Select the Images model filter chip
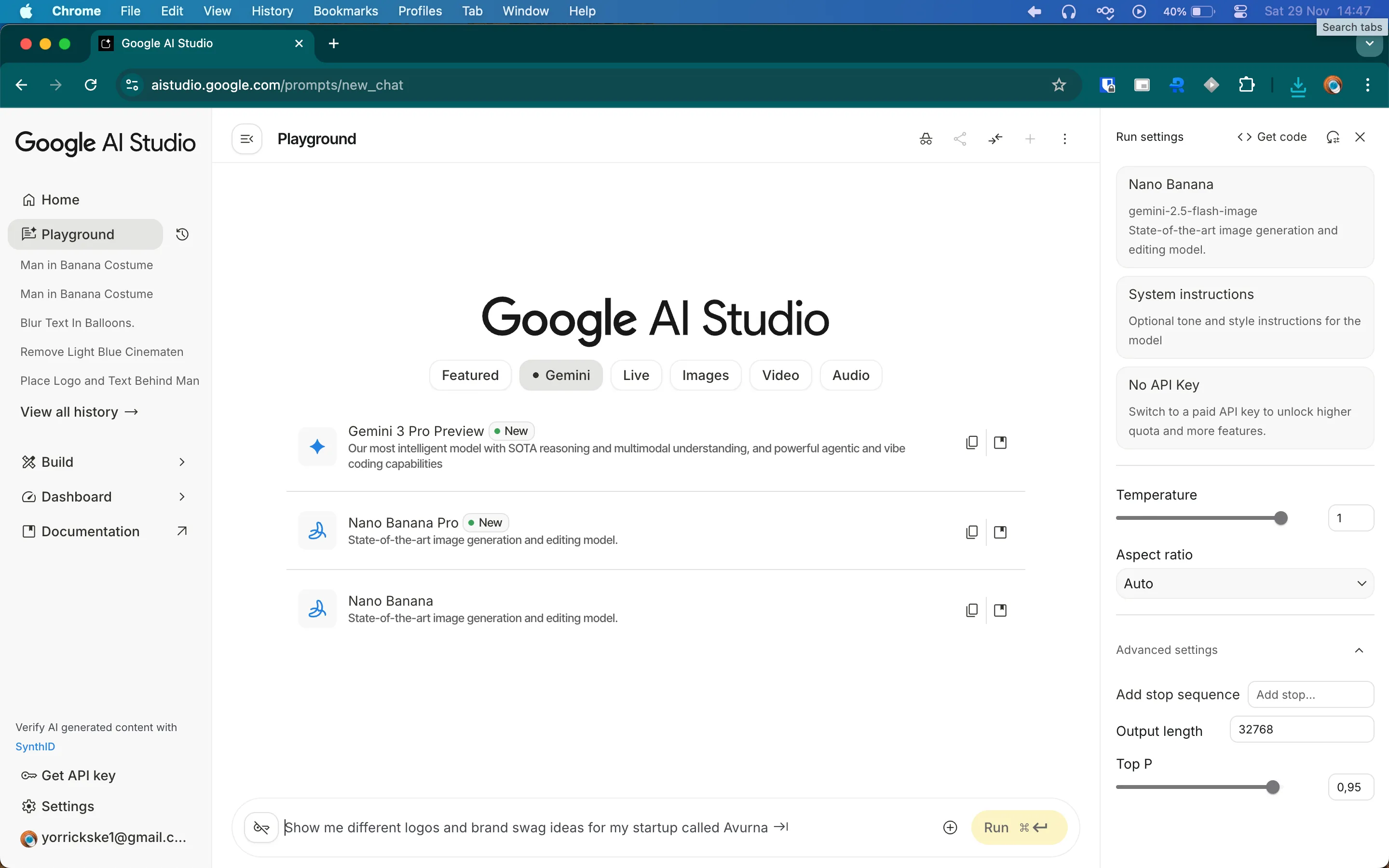Image resolution: width=1389 pixels, height=868 pixels. pos(706,375)
